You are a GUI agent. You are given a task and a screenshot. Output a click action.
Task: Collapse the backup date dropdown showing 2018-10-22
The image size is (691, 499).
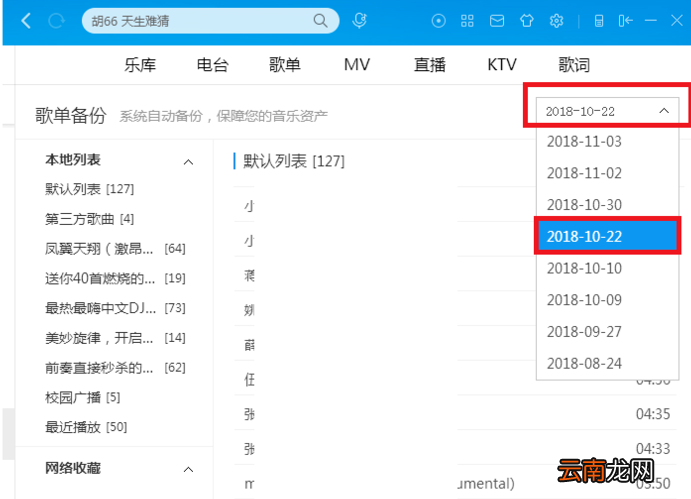(x=607, y=111)
